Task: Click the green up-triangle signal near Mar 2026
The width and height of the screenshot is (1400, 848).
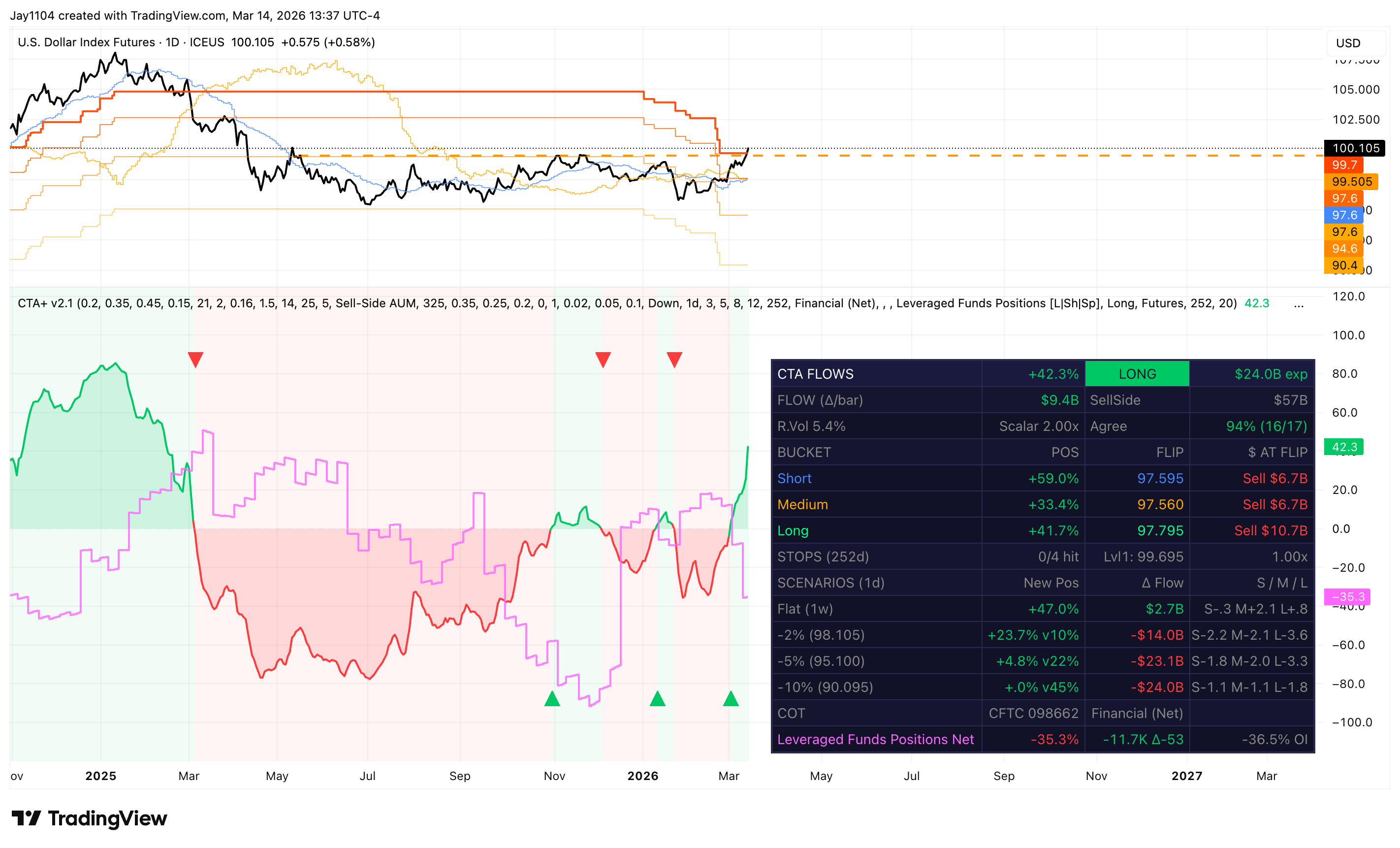Action: tap(731, 699)
